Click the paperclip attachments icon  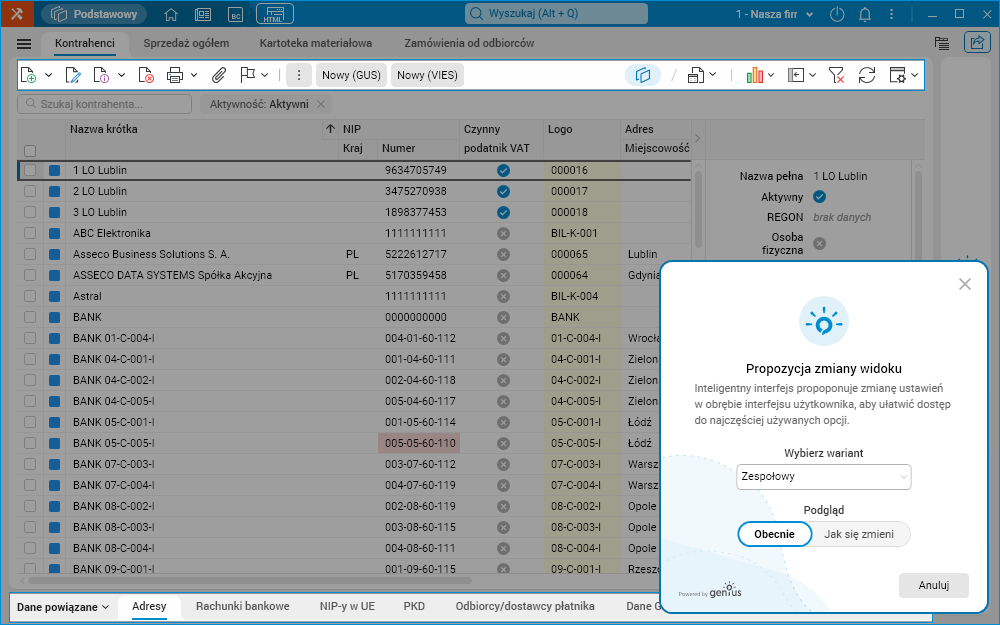pyautogui.click(x=219, y=75)
